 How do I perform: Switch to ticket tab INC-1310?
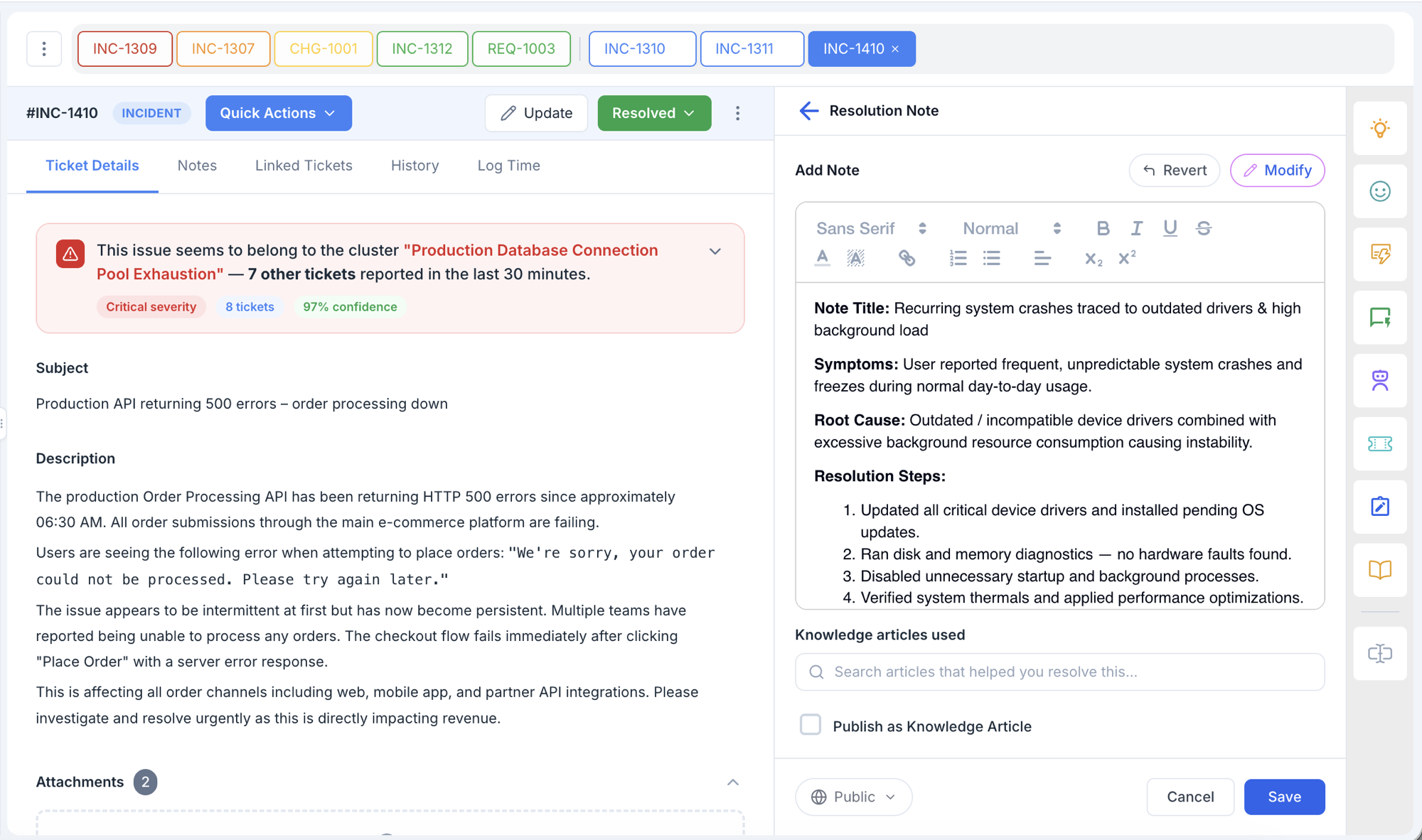642,49
